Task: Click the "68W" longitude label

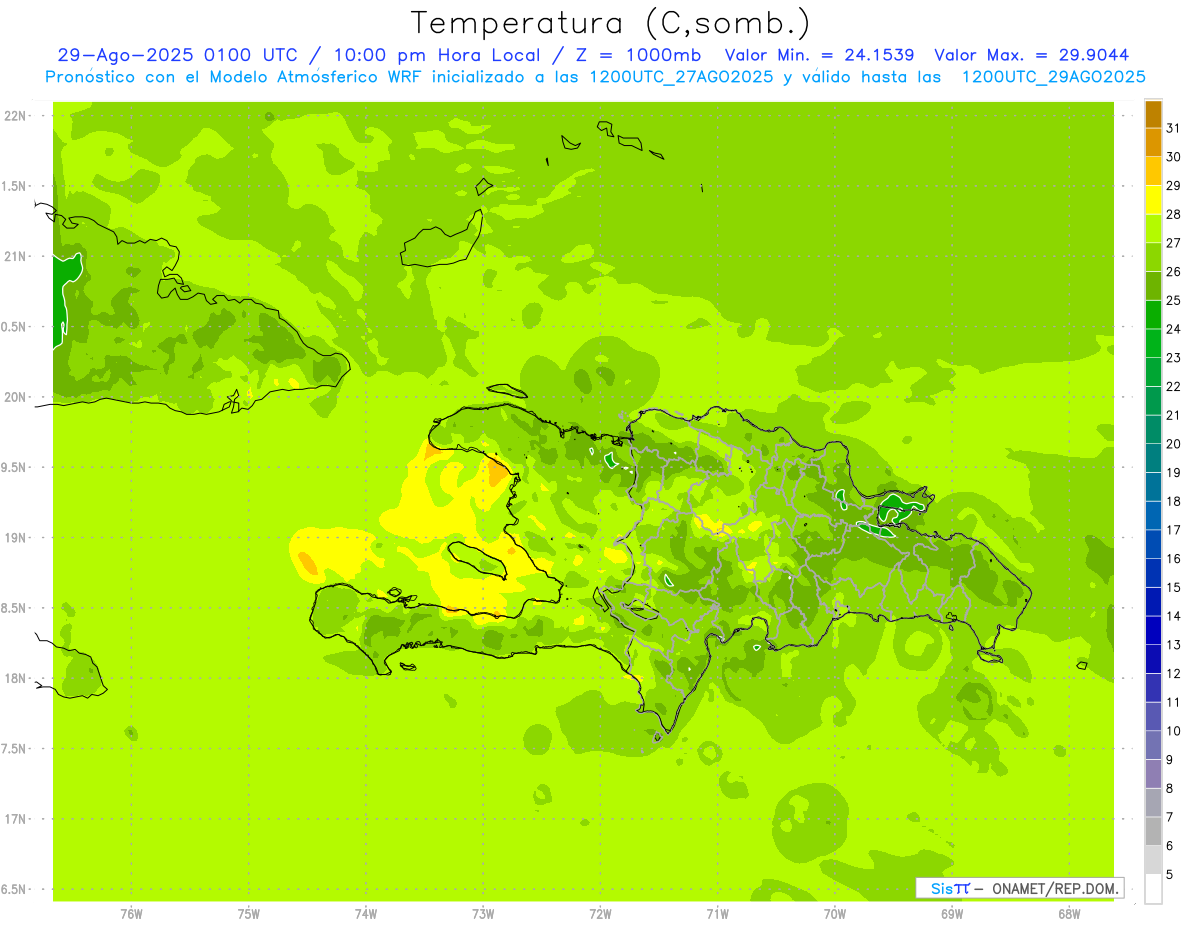Action: 1069,913
